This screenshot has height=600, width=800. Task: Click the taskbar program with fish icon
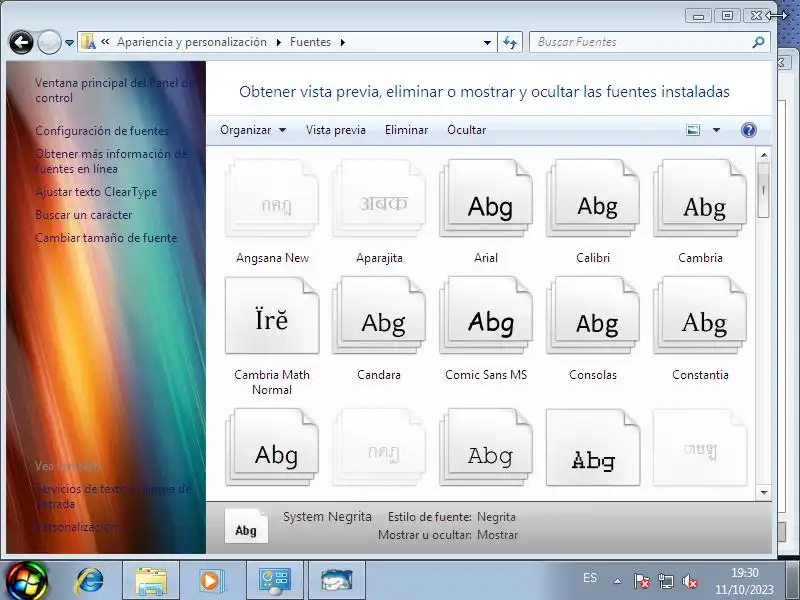tap(337, 581)
